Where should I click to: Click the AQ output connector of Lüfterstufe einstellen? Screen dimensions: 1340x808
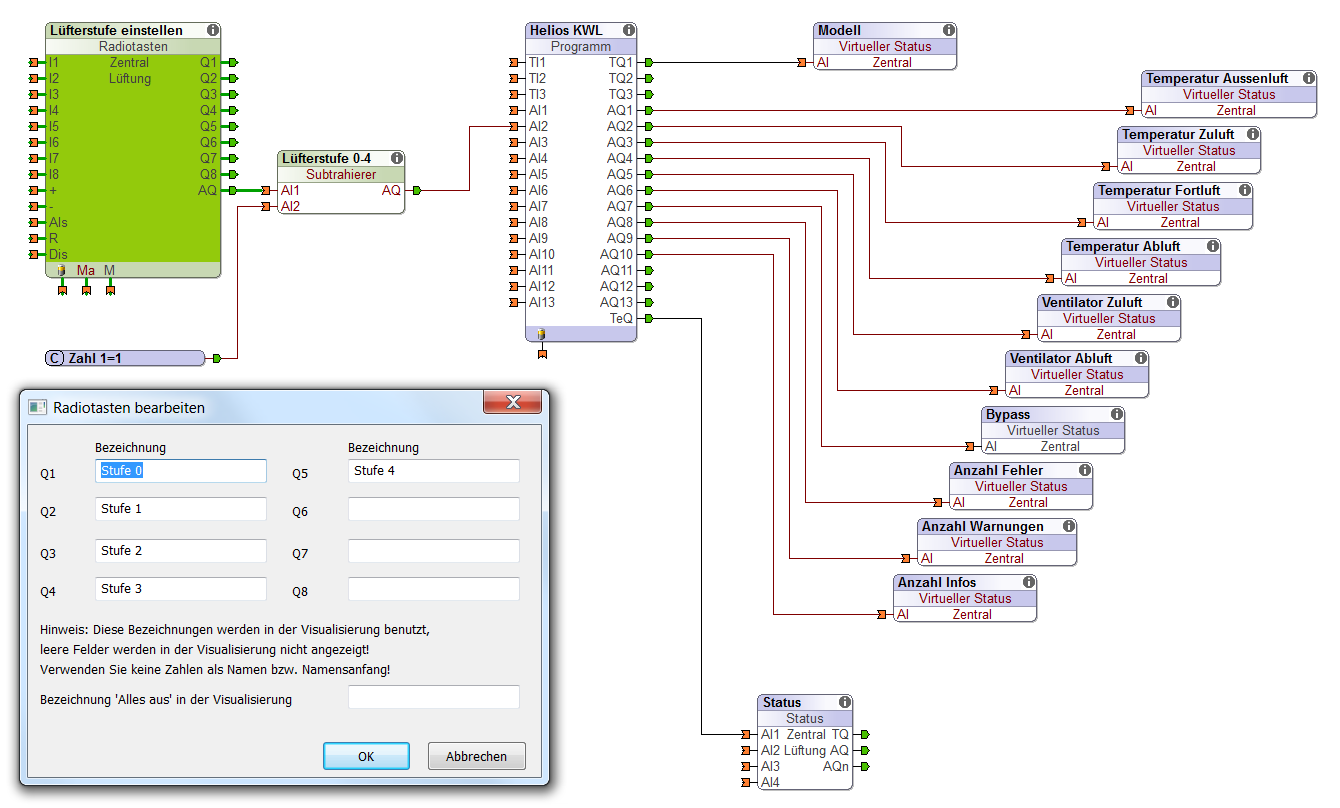click(x=233, y=190)
